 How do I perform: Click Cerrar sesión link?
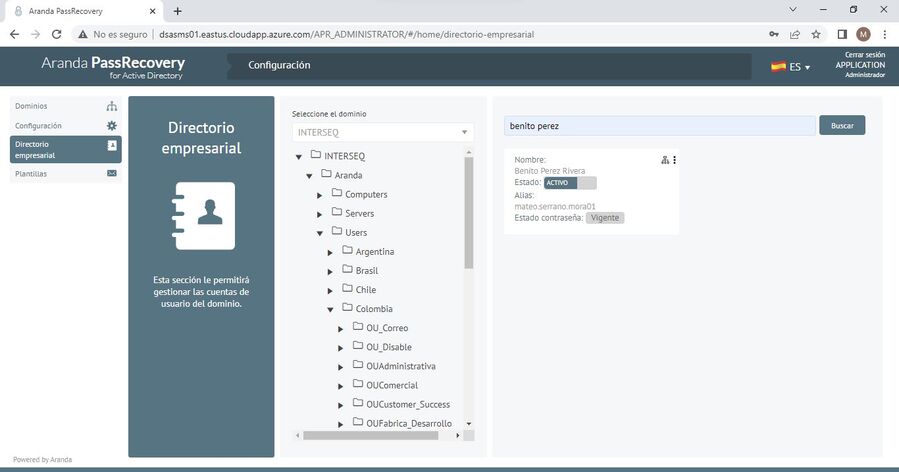(865, 55)
